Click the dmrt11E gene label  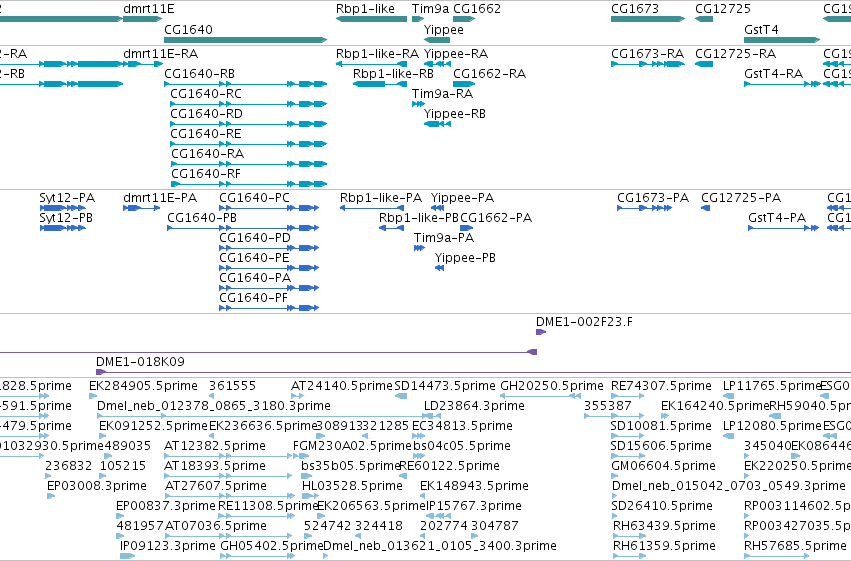[x=149, y=9]
